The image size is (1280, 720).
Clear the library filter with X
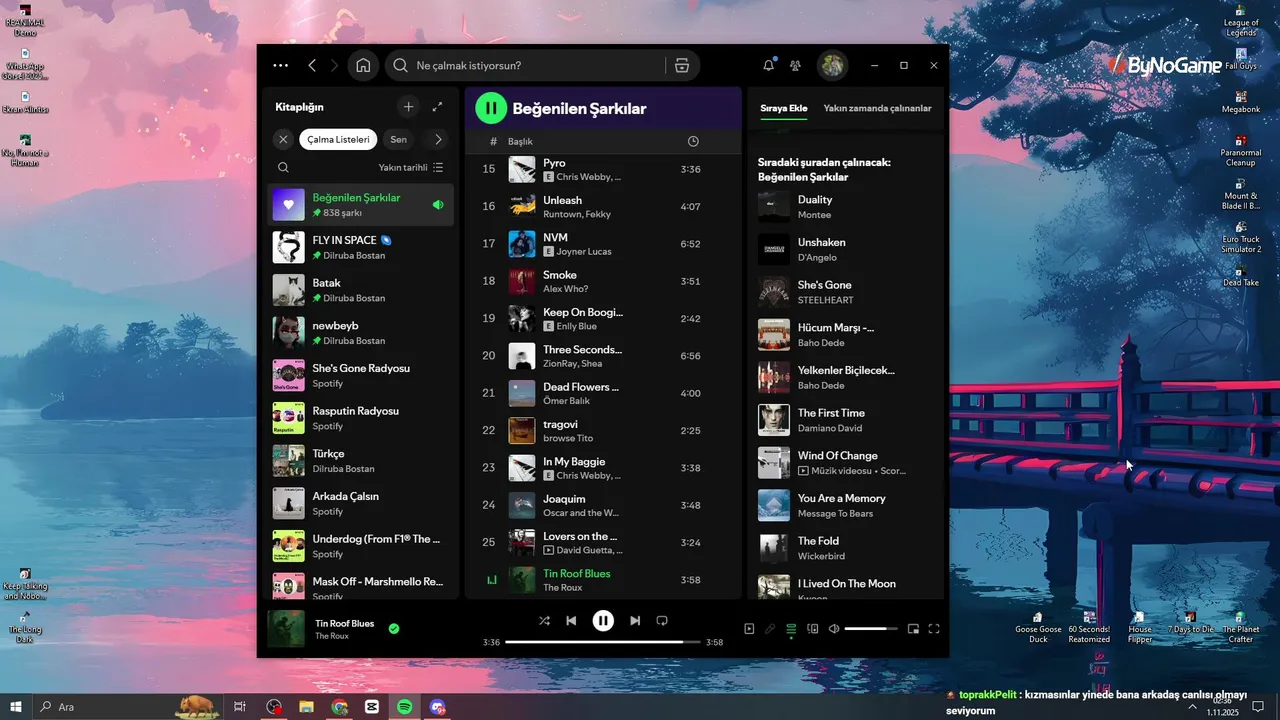click(283, 139)
